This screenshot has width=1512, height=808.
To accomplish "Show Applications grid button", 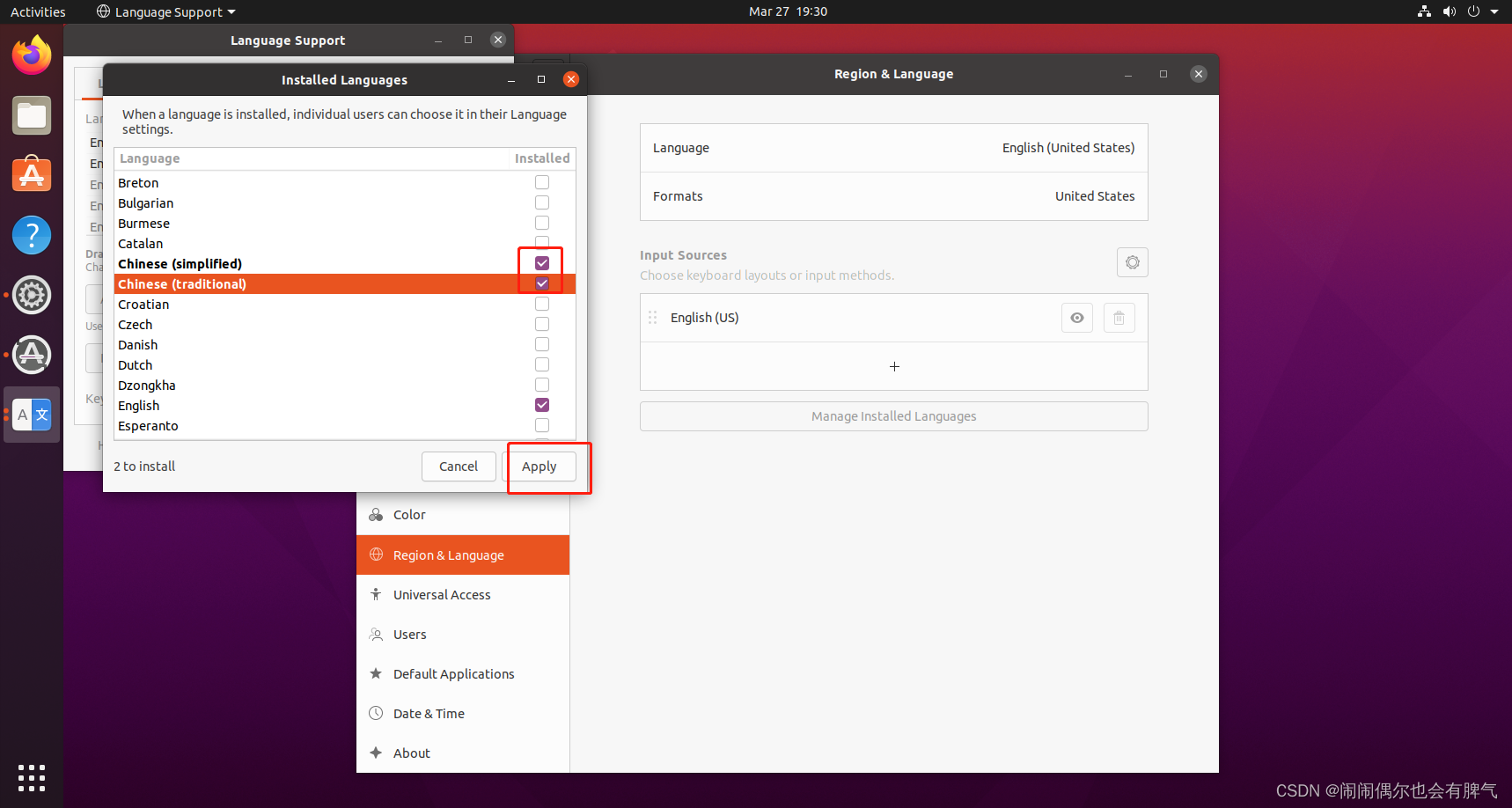I will [32, 778].
